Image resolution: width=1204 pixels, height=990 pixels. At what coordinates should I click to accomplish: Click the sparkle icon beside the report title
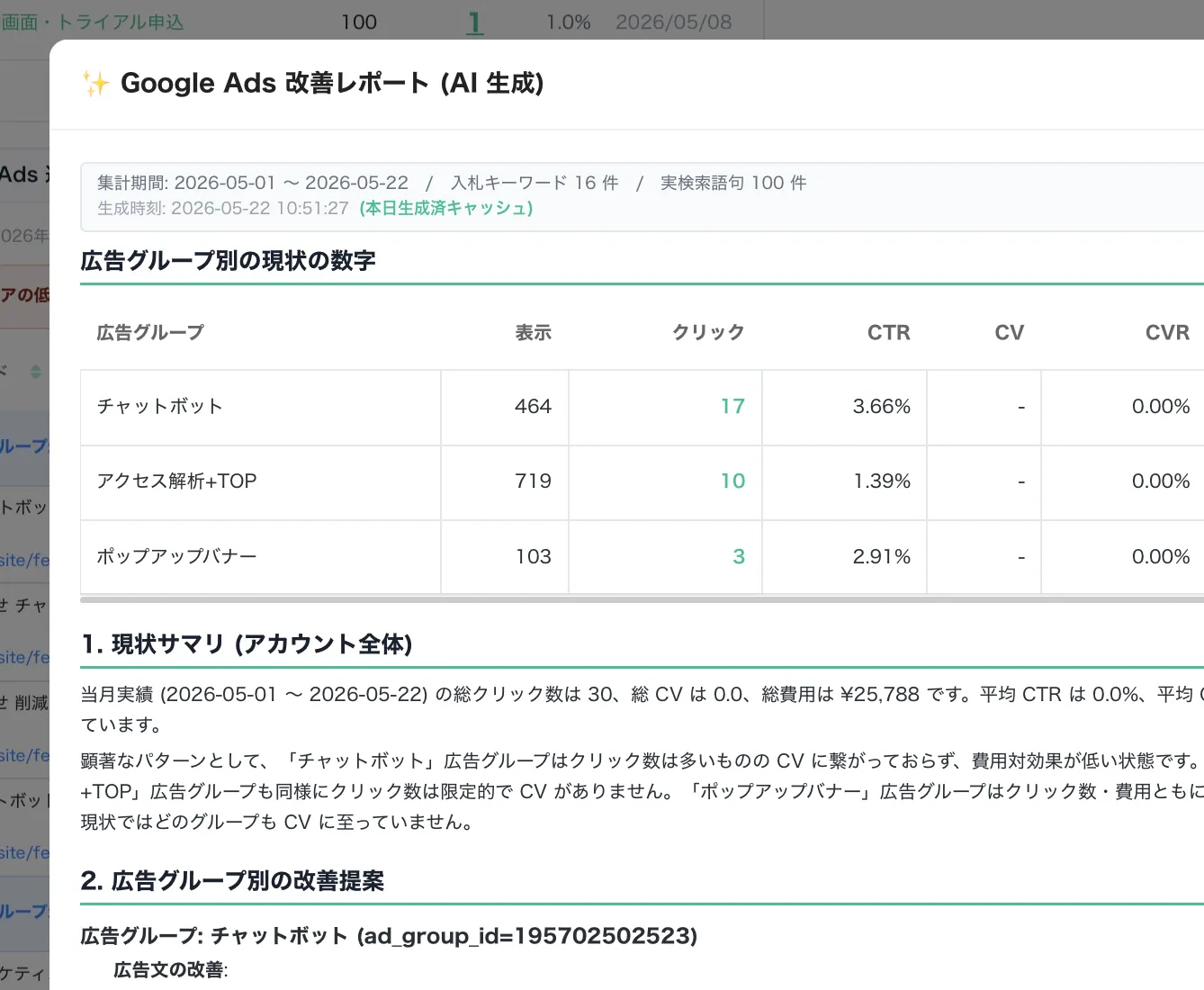pyautogui.click(x=95, y=84)
